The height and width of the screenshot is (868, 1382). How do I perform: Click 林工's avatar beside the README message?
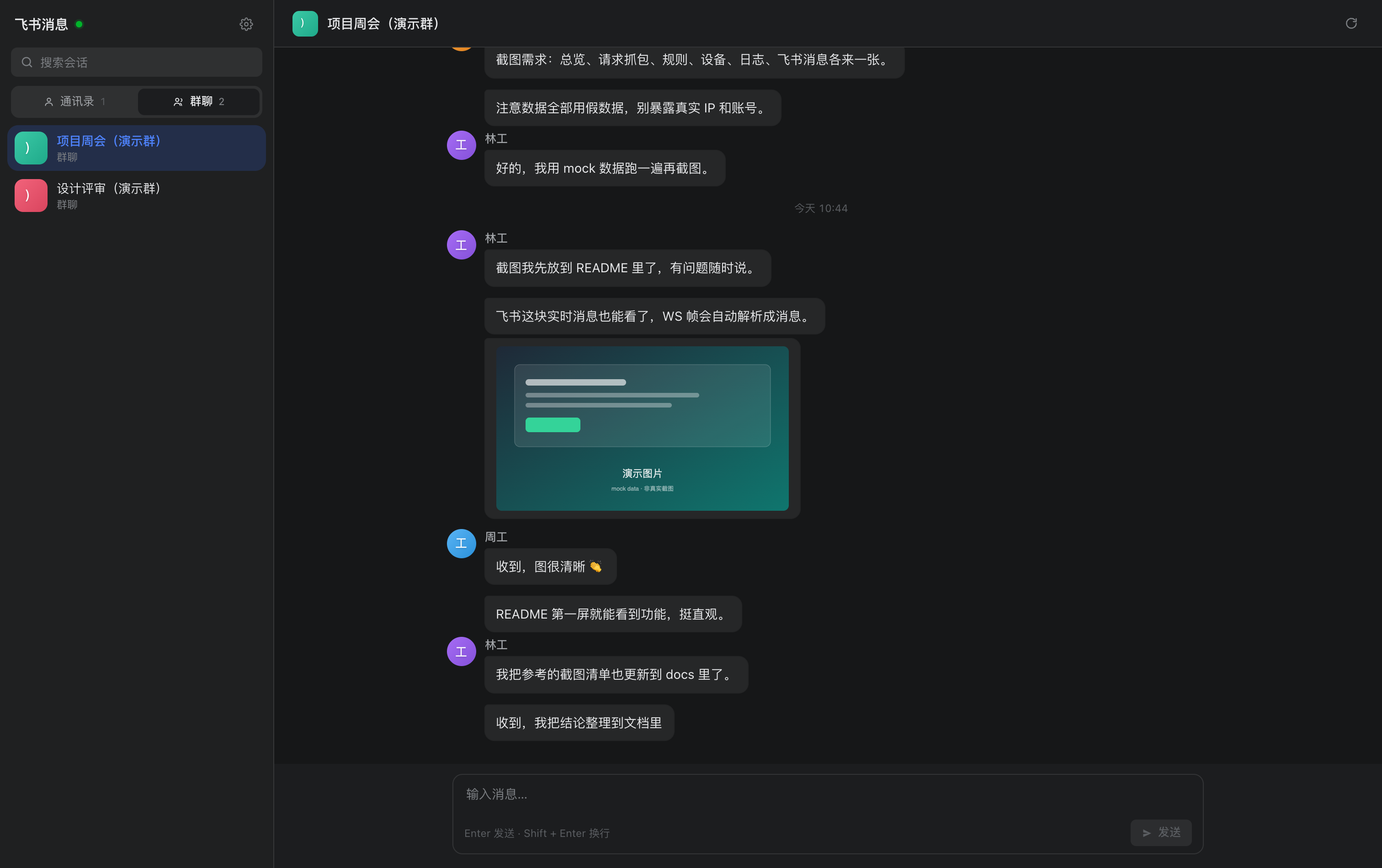[x=461, y=245]
